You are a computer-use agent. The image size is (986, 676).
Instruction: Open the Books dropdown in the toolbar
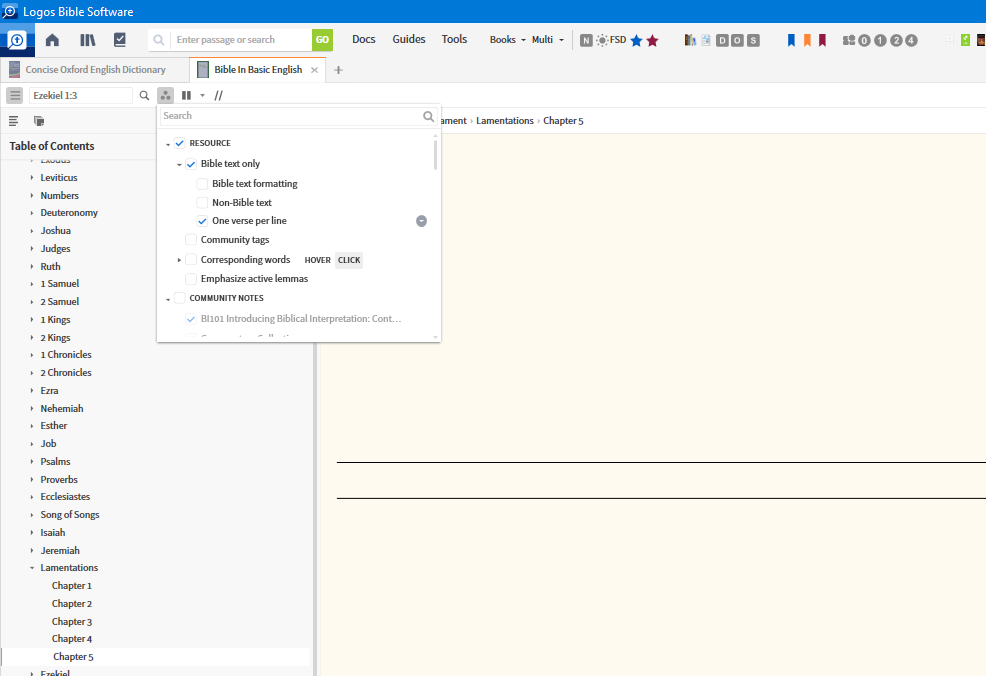[x=507, y=40]
